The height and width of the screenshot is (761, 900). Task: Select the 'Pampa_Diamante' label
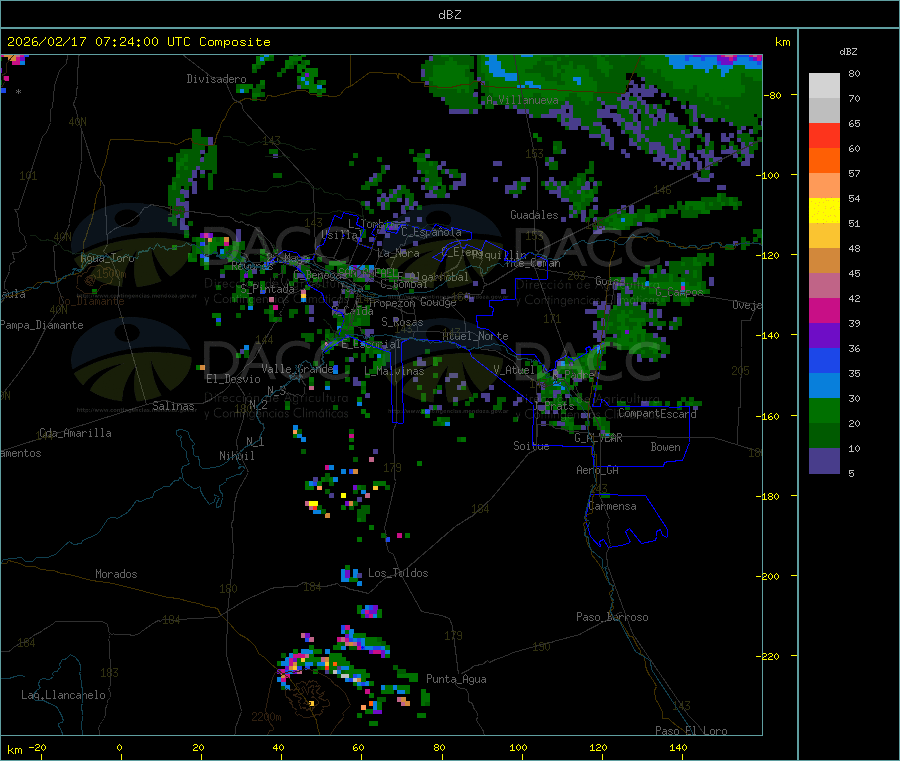point(42,325)
